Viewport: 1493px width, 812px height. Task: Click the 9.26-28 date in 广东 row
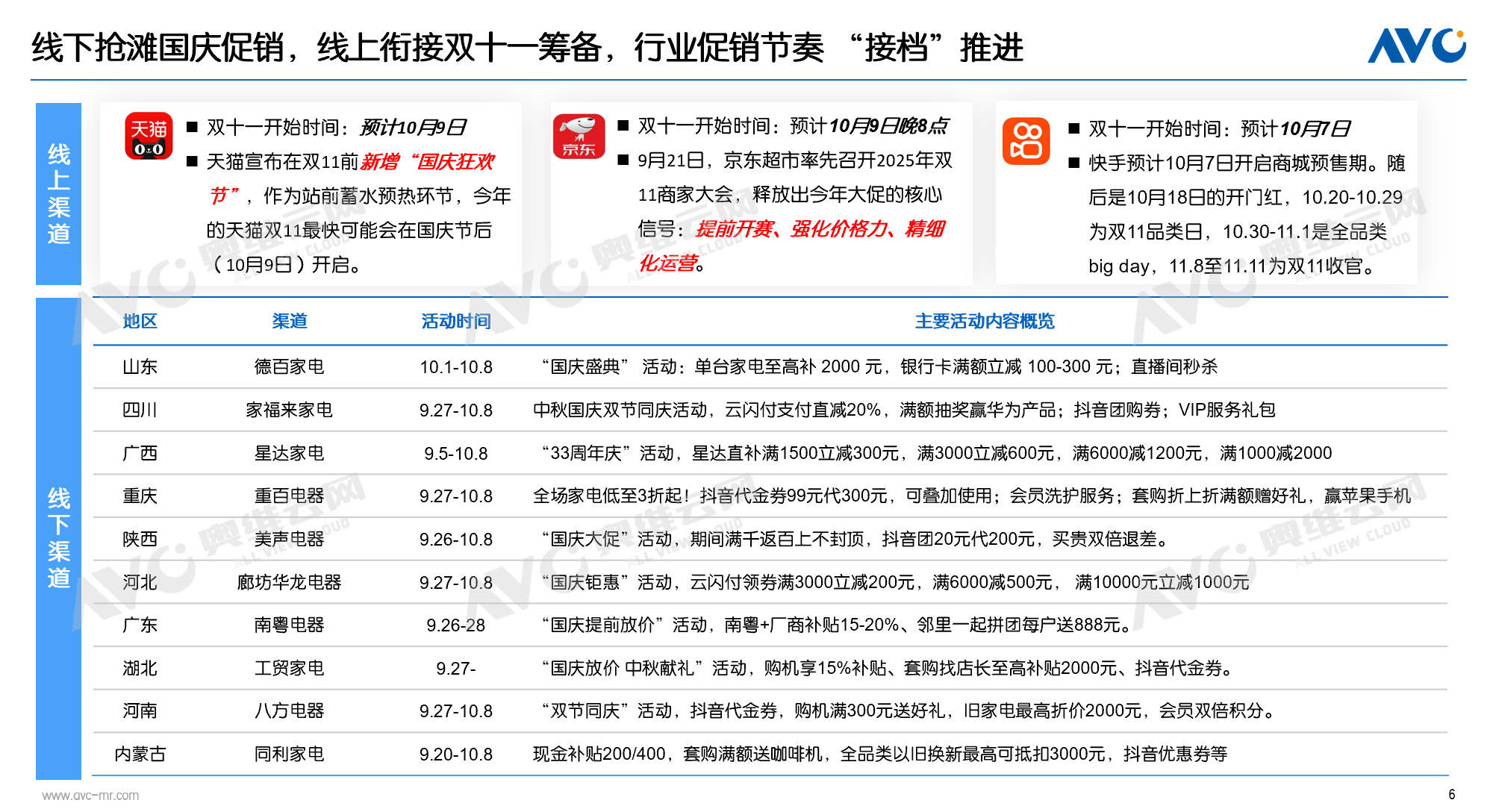455,625
